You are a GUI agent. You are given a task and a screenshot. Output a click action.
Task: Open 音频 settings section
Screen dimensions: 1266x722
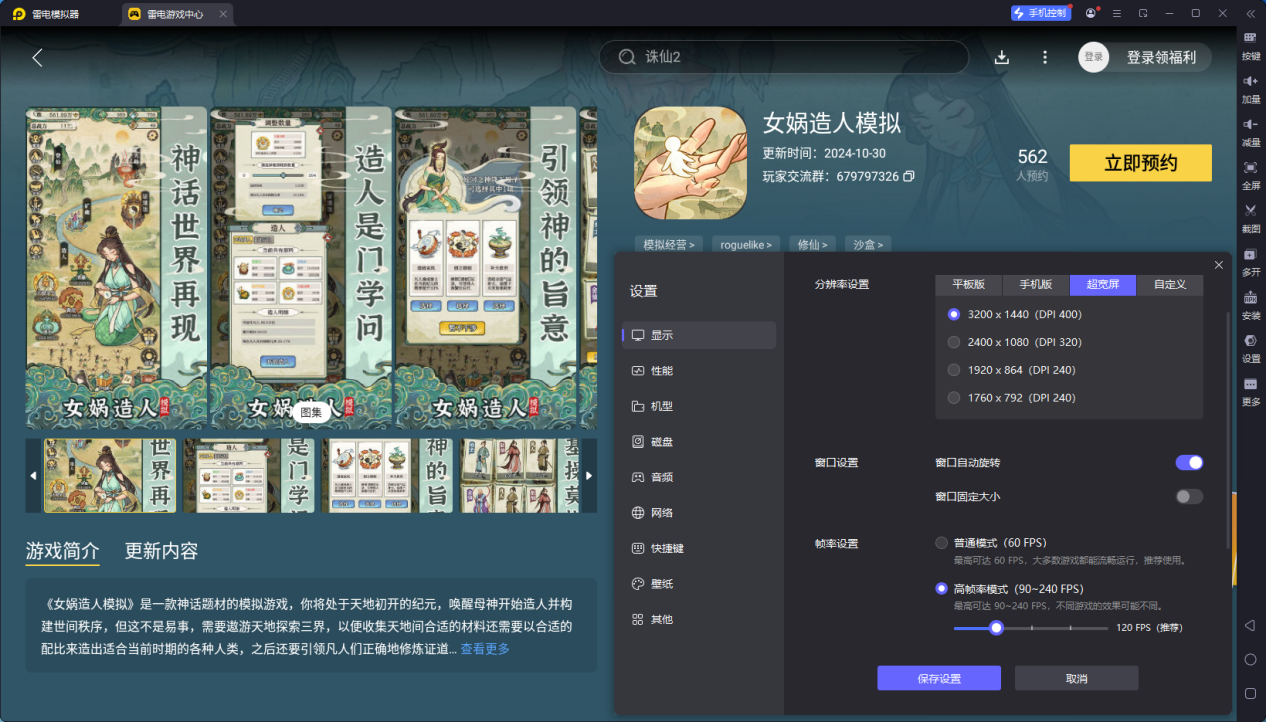[699, 478]
